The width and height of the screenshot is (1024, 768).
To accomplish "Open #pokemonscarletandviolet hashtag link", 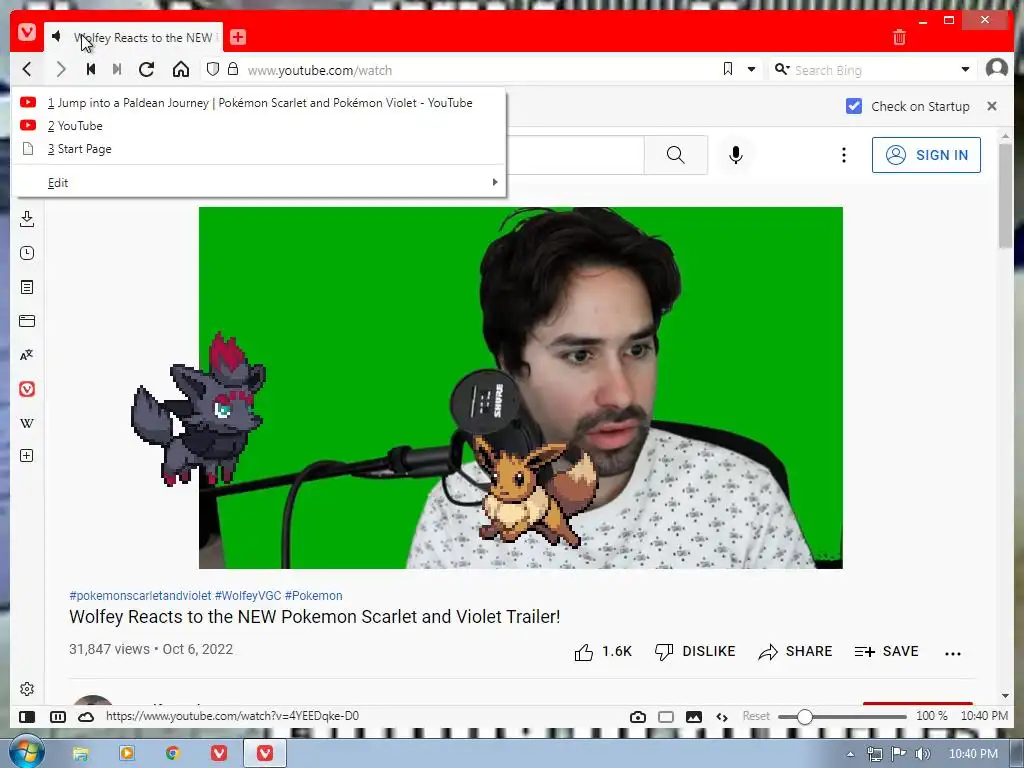I will (140, 596).
